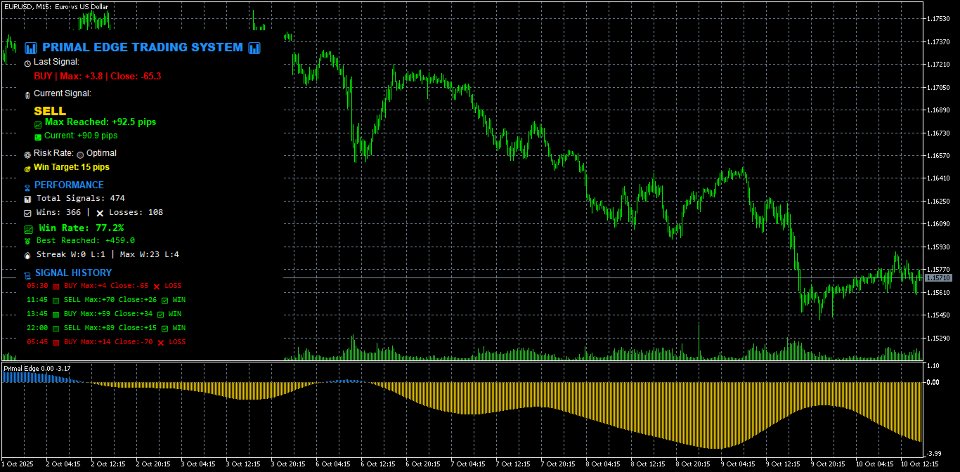Click the green chart icon beside Win Rate
The image size is (960, 472).
point(28,230)
